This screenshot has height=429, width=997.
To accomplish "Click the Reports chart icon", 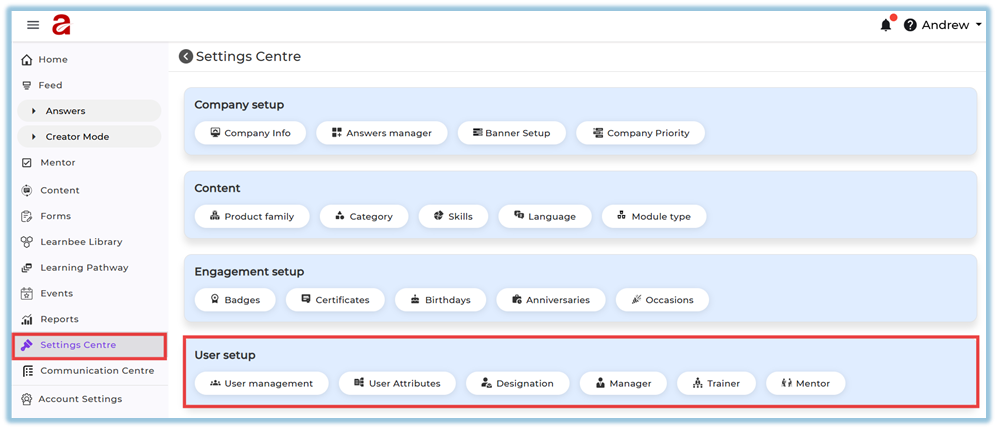I will [x=27, y=319].
